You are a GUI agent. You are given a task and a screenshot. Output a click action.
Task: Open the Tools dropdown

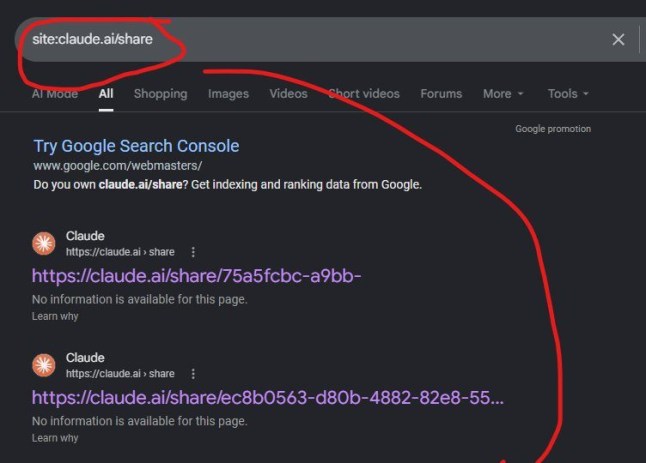click(568, 94)
